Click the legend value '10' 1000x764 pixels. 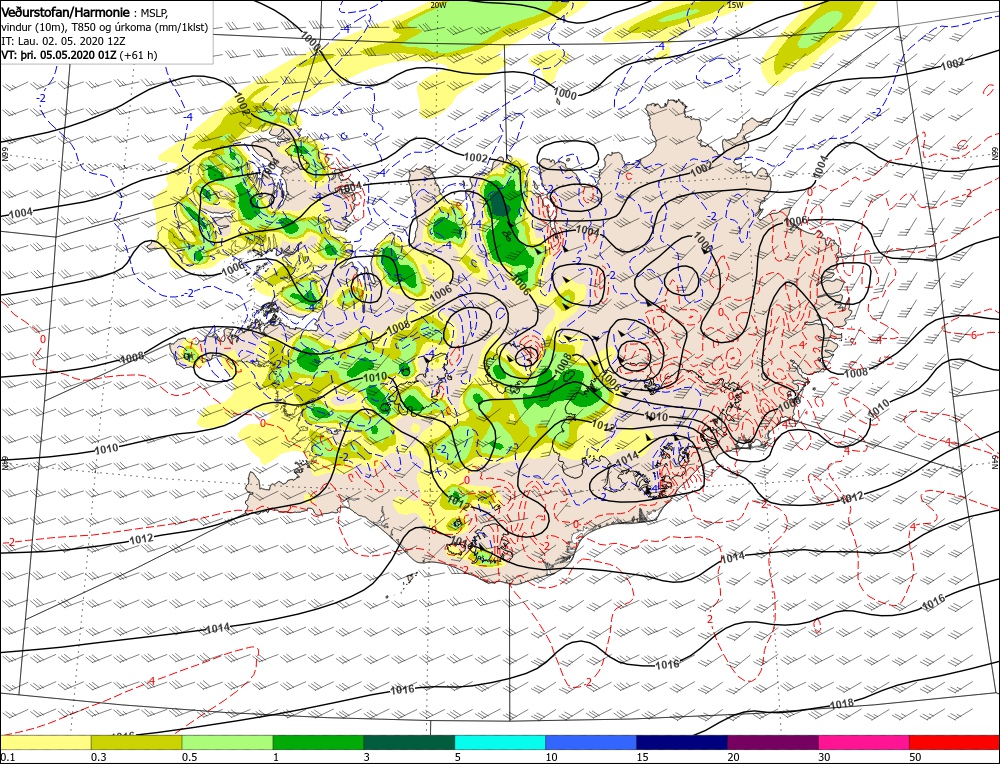coord(552,757)
